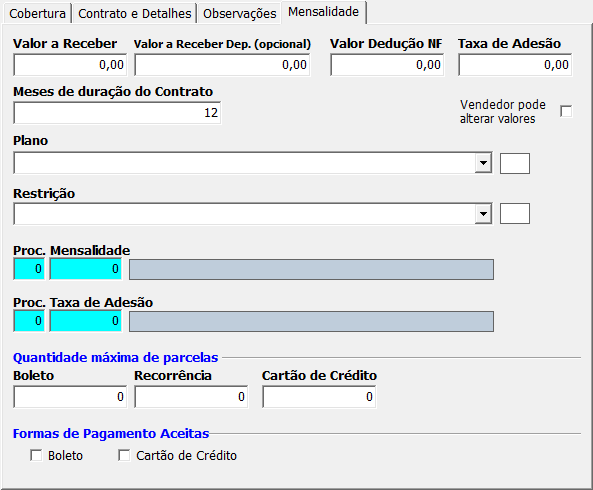This screenshot has width=593, height=490.
Task: Enable Vendedor pode alterar valores checkbox
Action: point(566,112)
